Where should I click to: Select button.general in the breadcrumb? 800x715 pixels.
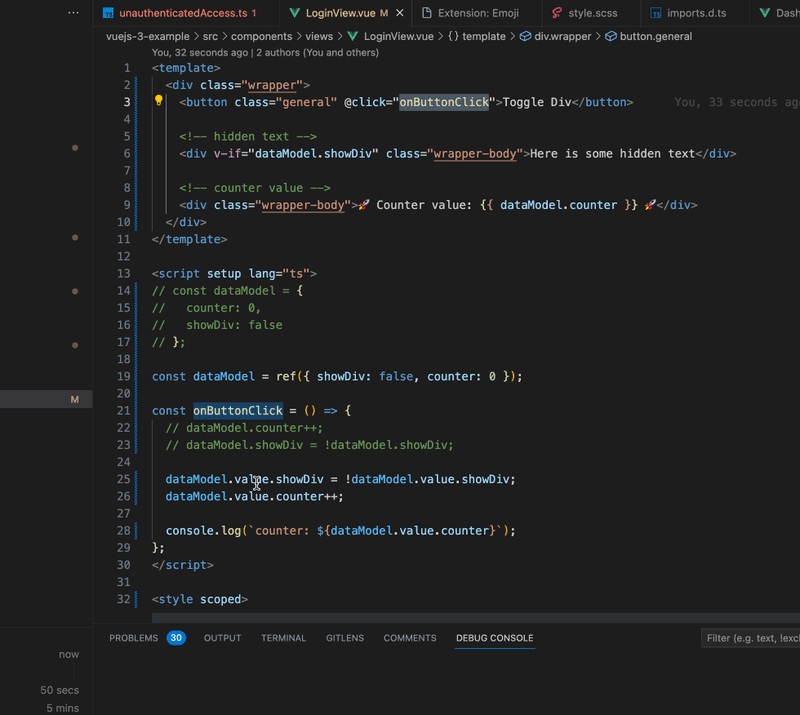[x=656, y=37]
